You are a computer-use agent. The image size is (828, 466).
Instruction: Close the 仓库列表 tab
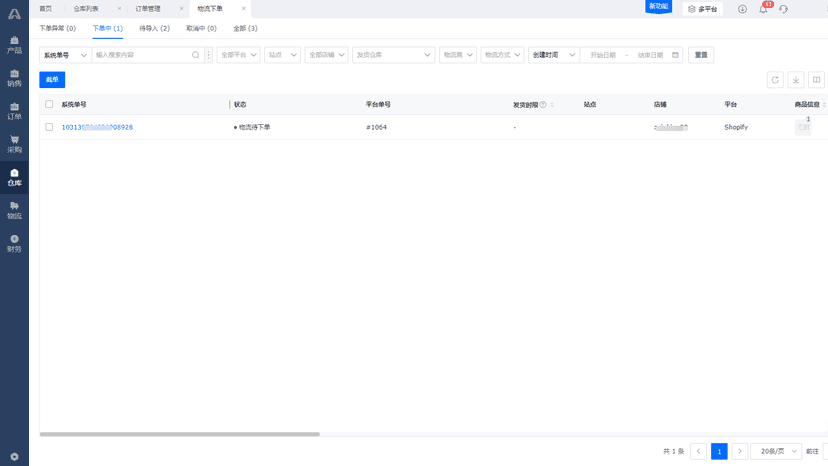pos(119,8)
